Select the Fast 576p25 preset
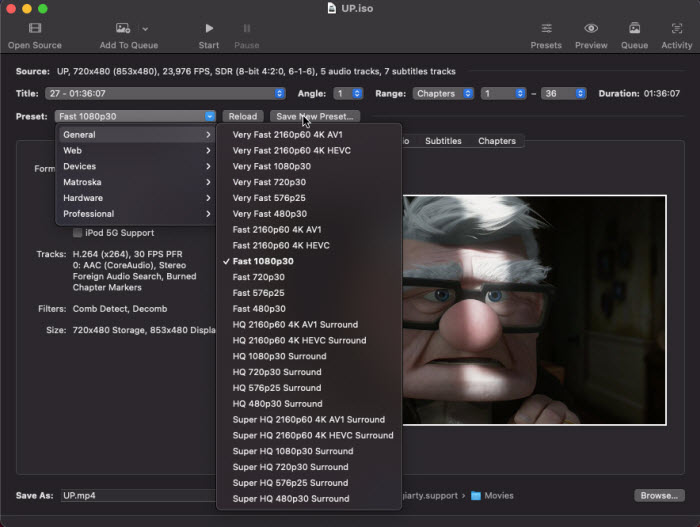Image resolution: width=700 pixels, height=527 pixels. pos(309,293)
